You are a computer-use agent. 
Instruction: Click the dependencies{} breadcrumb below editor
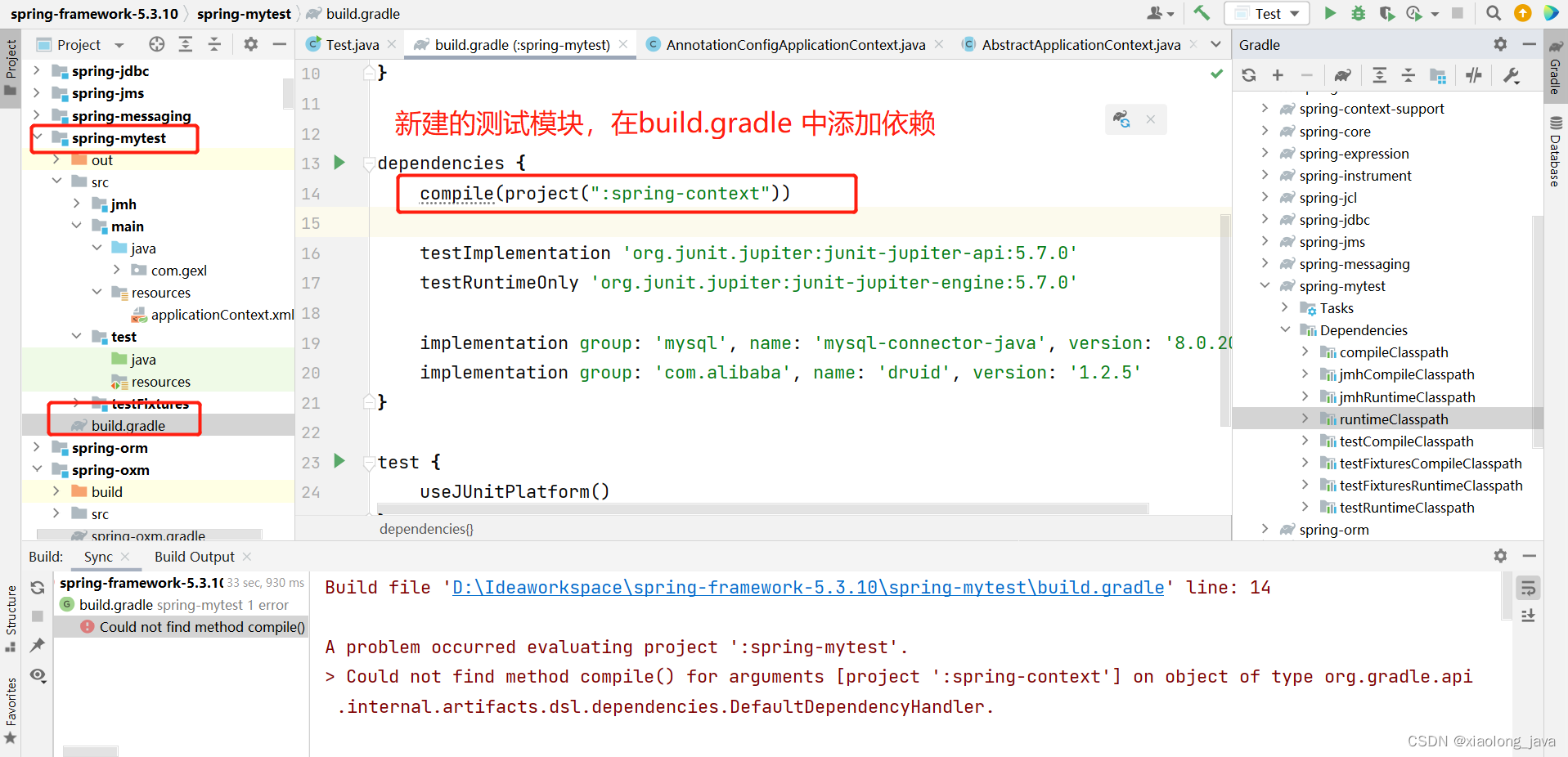pyautogui.click(x=426, y=529)
